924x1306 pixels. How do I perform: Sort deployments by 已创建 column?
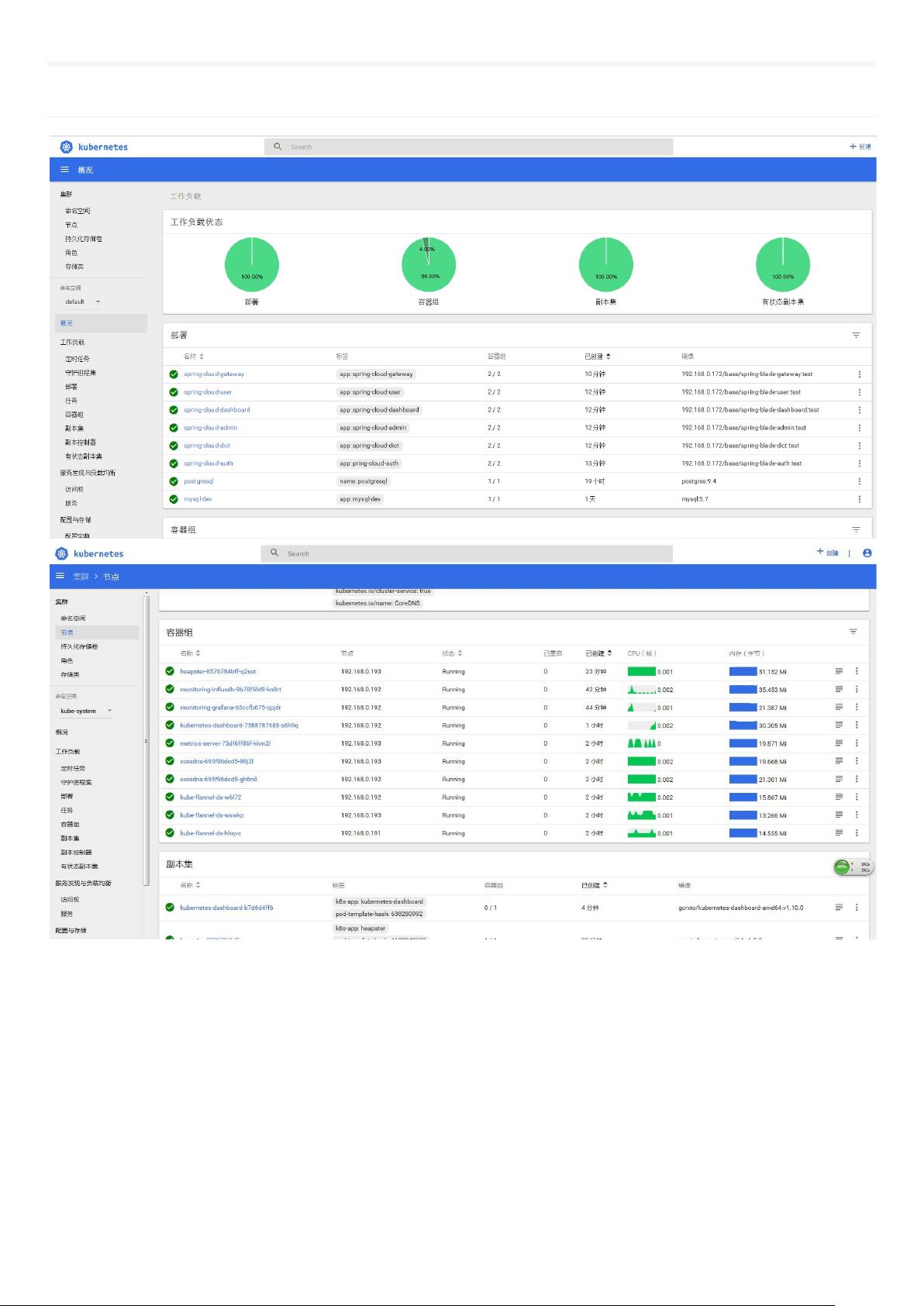pyautogui.click(x=597, y=357)
